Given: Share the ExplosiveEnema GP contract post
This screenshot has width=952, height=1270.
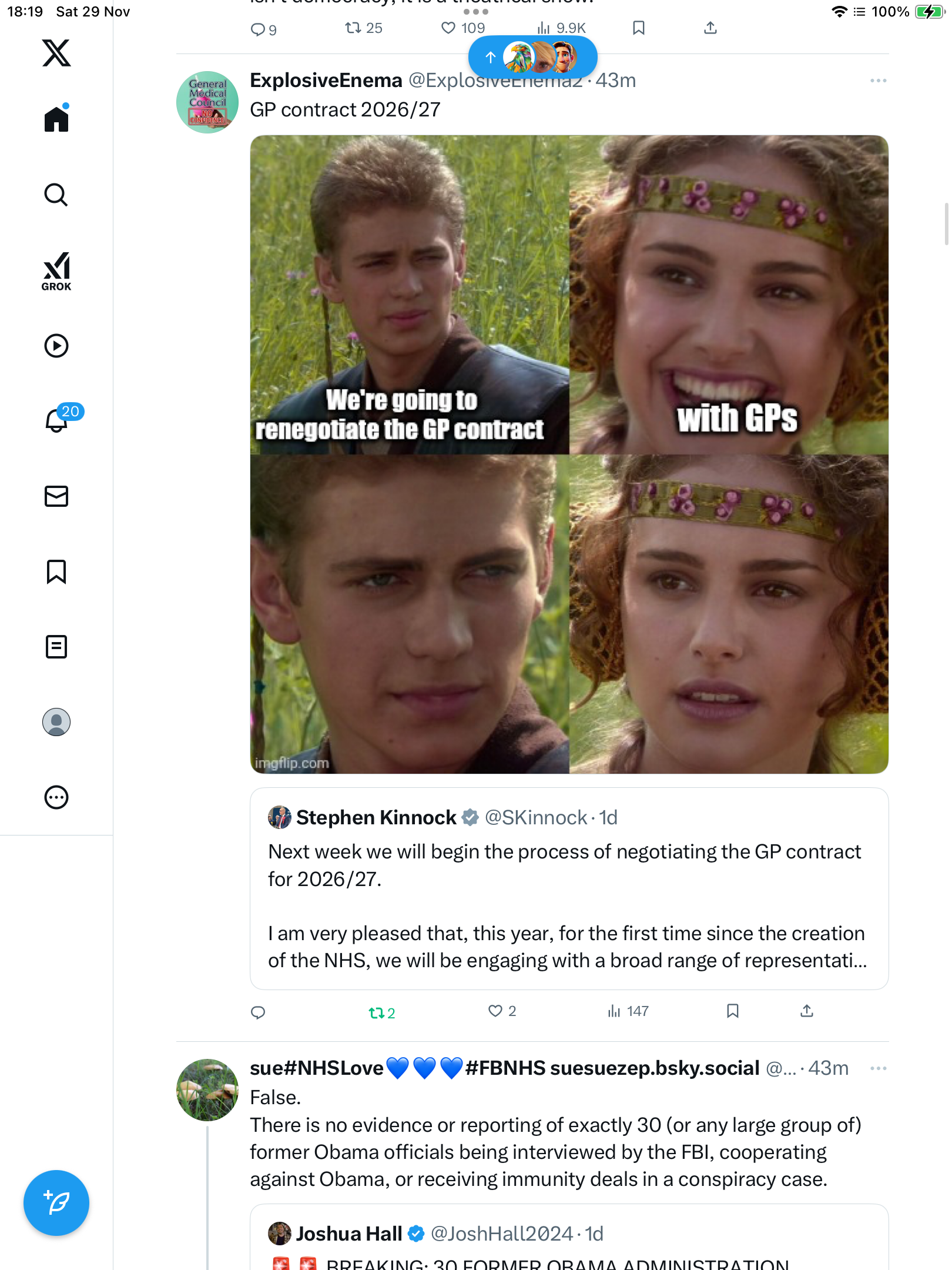Looking at the screenshot, I should tap(807, 1011).
